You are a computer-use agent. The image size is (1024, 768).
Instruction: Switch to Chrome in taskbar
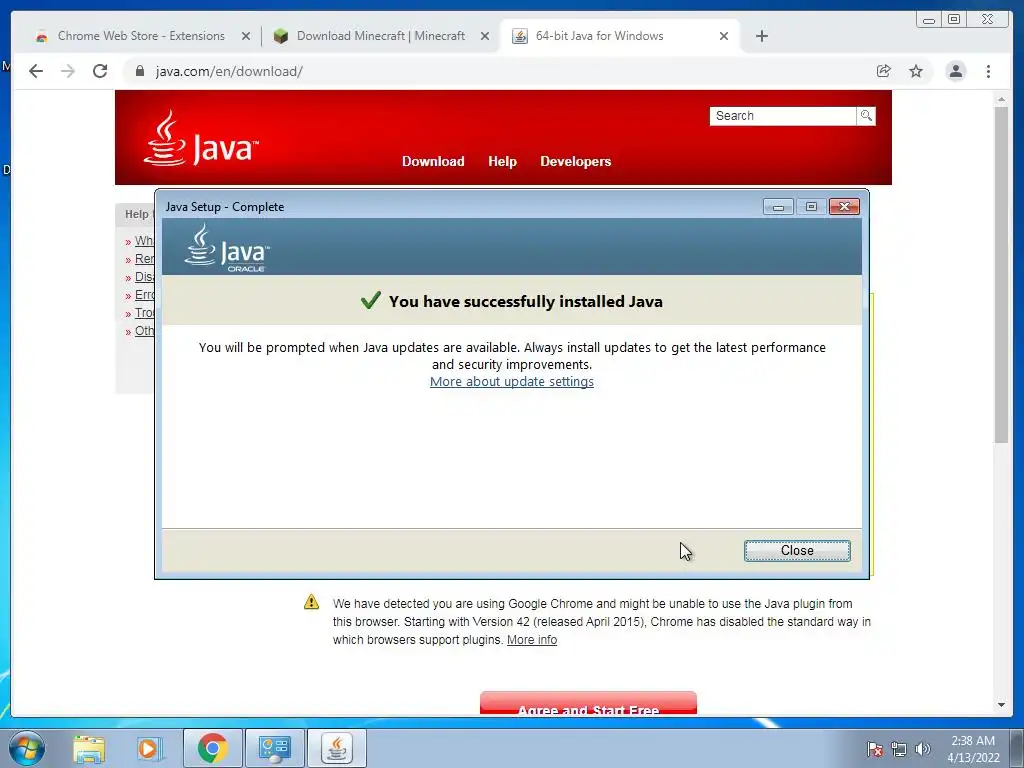pos(212,748)
